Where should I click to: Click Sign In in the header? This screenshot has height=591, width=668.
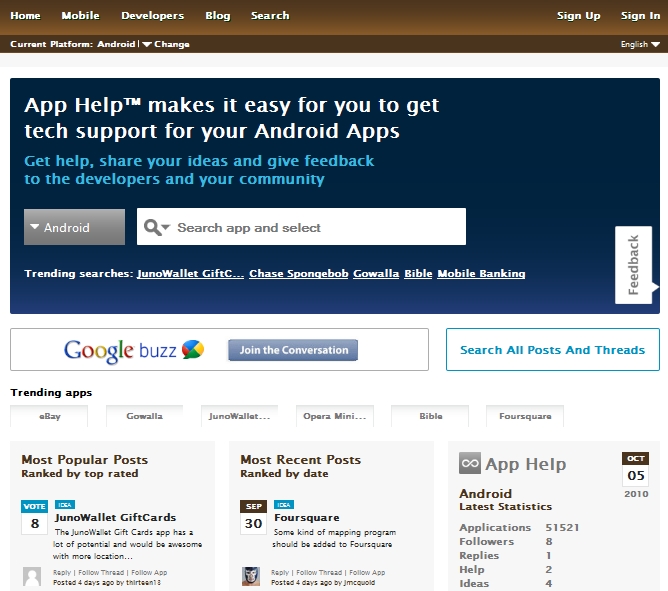coord(640,16)
